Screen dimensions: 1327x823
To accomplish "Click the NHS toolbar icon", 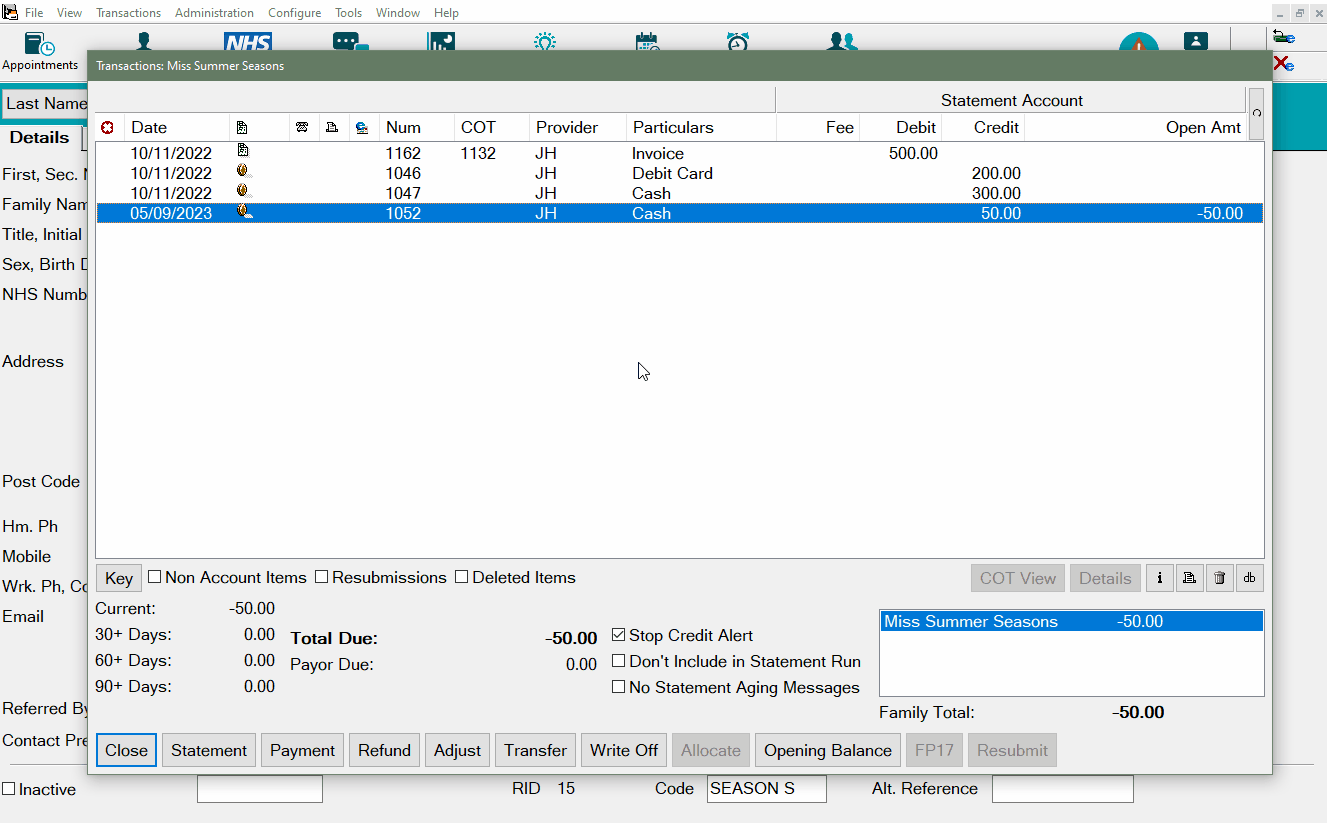I will (248, 41).
